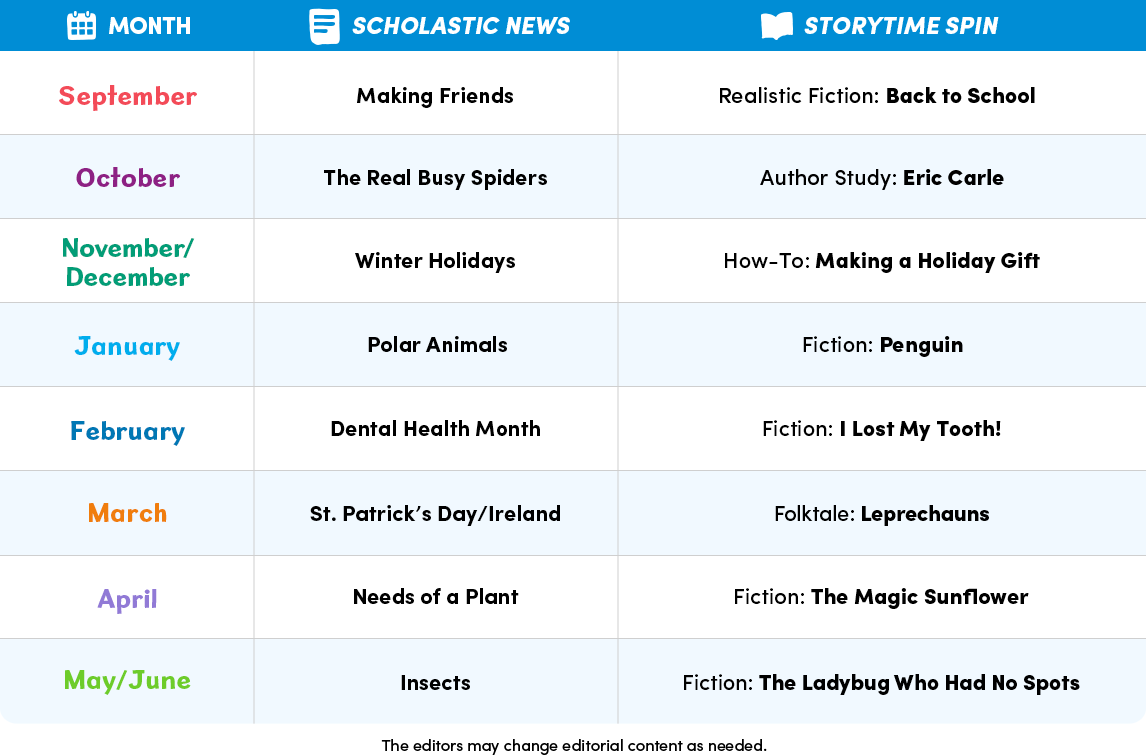
Task: Click the open book icon beside Storytime Spin
Action: click(776, 26)
